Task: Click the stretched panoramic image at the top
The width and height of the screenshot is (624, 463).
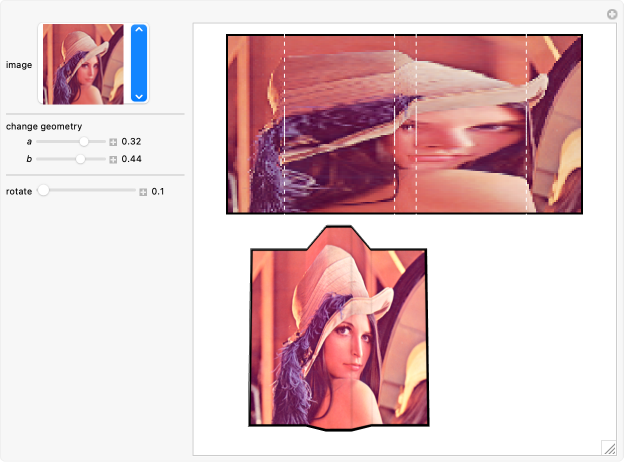Action: [x=404, y=124]
